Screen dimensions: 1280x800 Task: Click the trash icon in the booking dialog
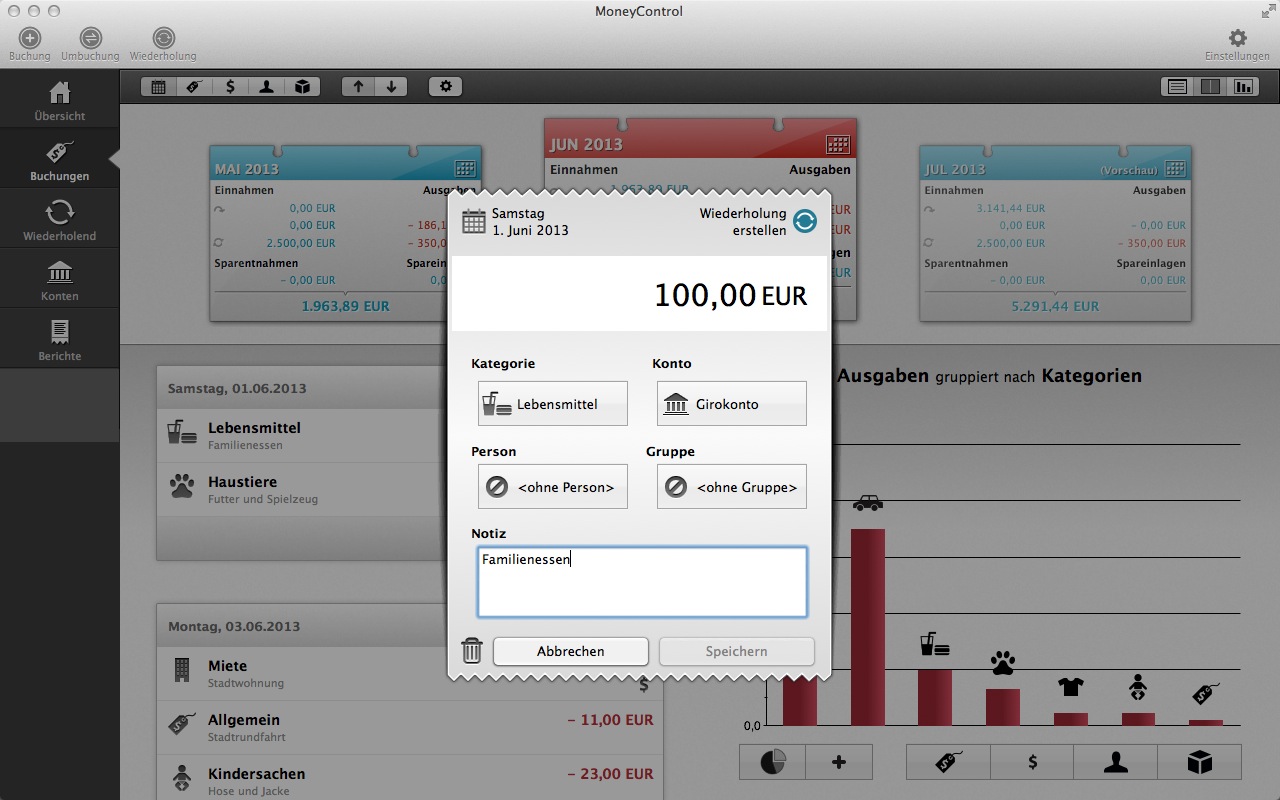[472, 650]
